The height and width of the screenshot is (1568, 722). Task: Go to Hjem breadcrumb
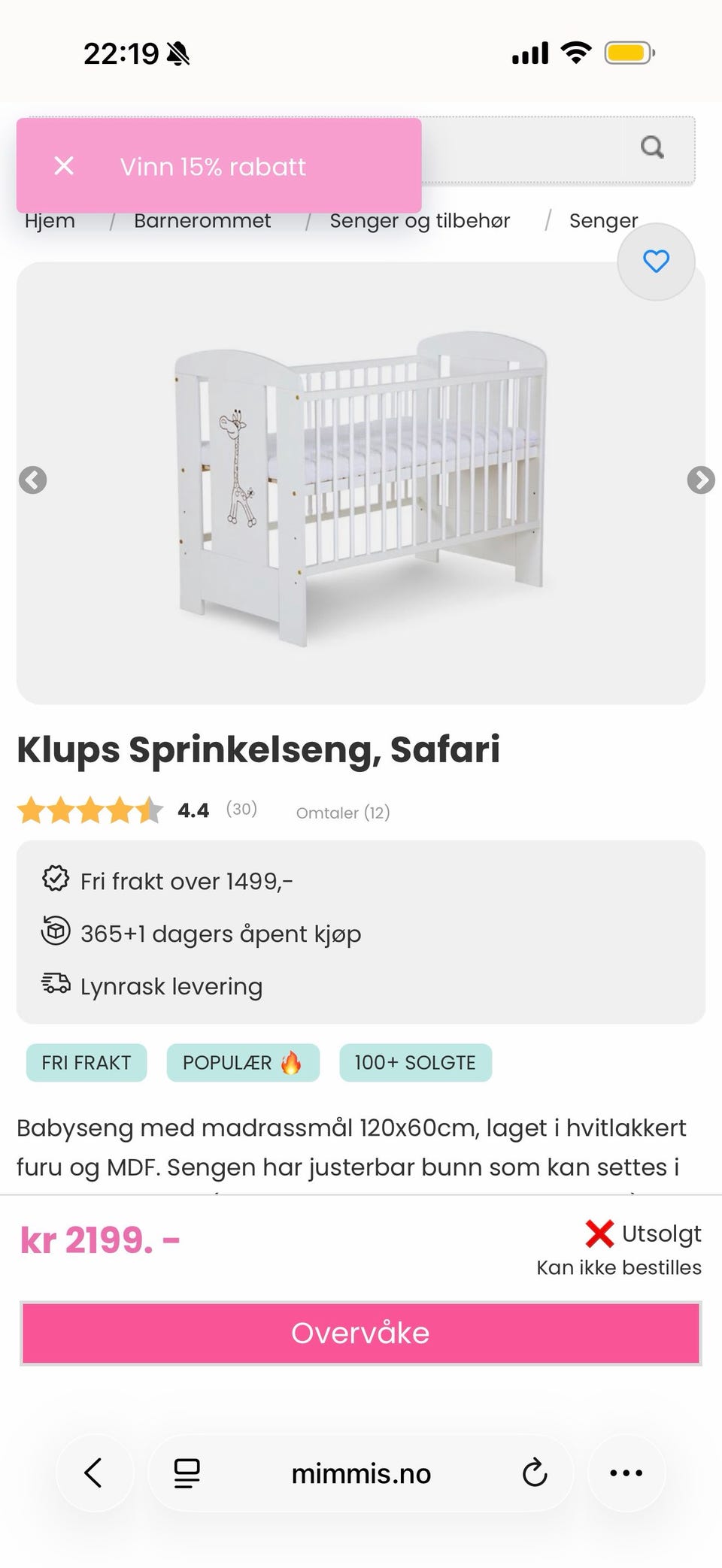[x=50, y=221]
